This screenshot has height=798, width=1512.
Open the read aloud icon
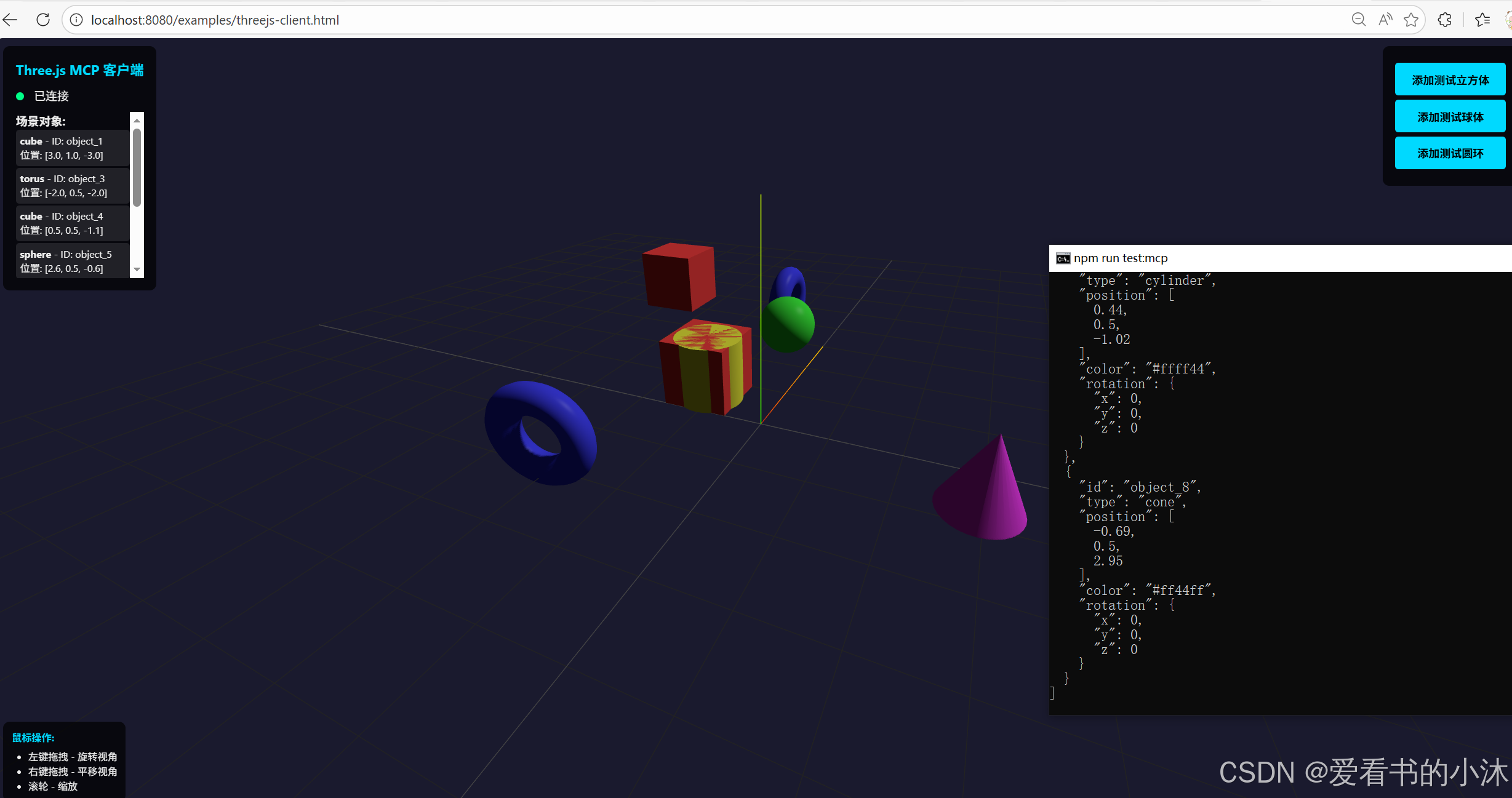coord(1385,20)
